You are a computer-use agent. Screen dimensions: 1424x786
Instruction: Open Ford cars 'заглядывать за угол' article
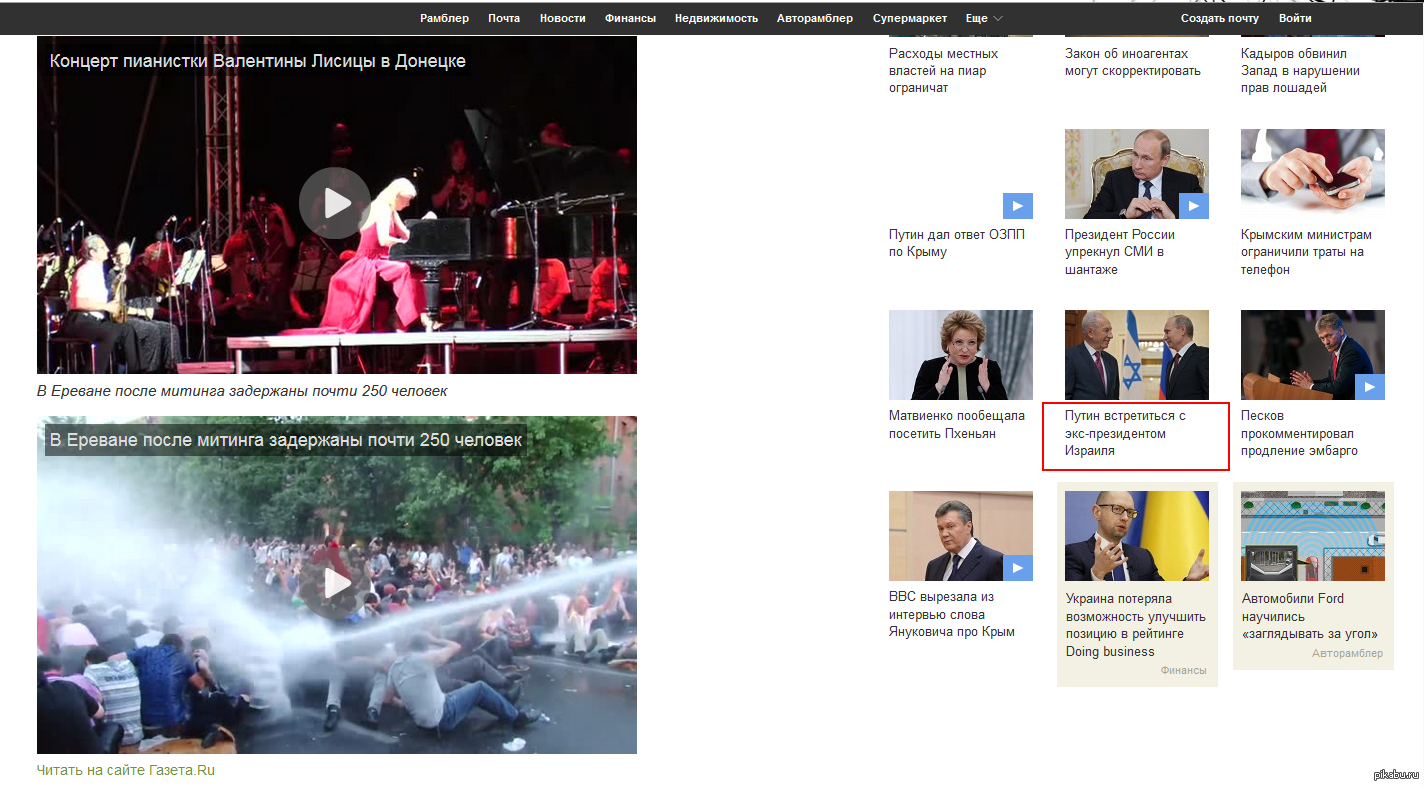pyautogui.click(x=1309, y=616)
